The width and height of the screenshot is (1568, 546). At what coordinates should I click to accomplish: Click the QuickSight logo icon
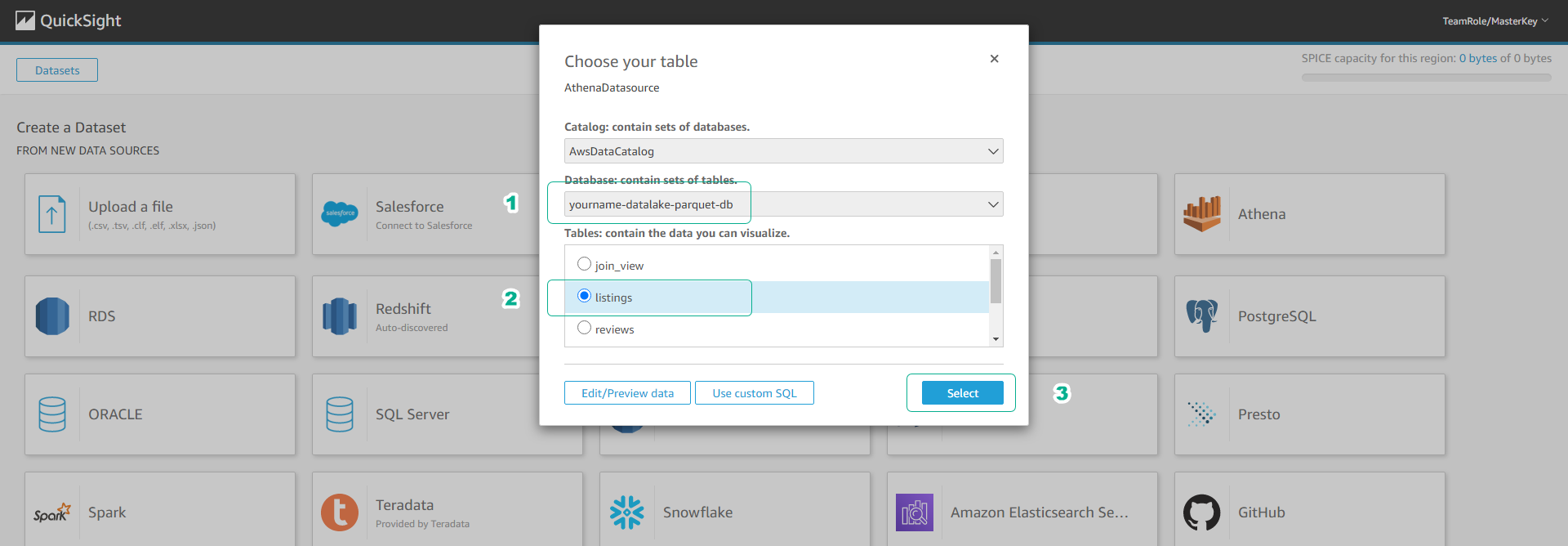tap(25, 20)
